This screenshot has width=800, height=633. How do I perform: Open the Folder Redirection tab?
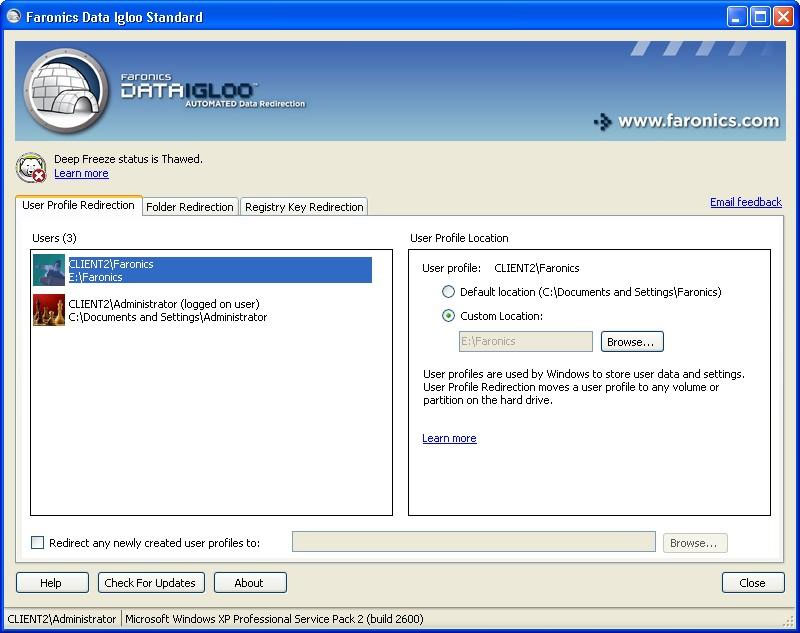tap(190, 207)
